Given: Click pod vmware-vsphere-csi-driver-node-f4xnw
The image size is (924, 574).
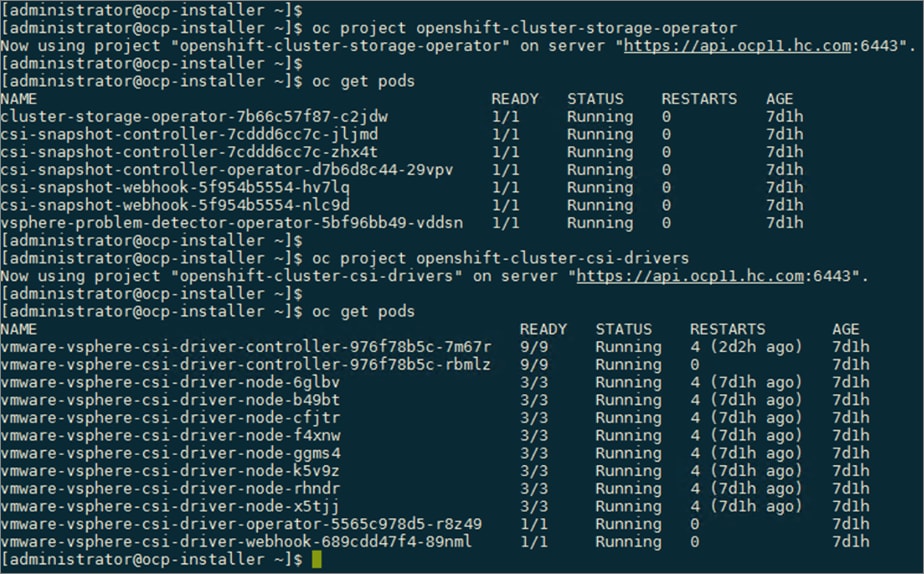Looking at the screenshot, I should click(x=170, y=435).
